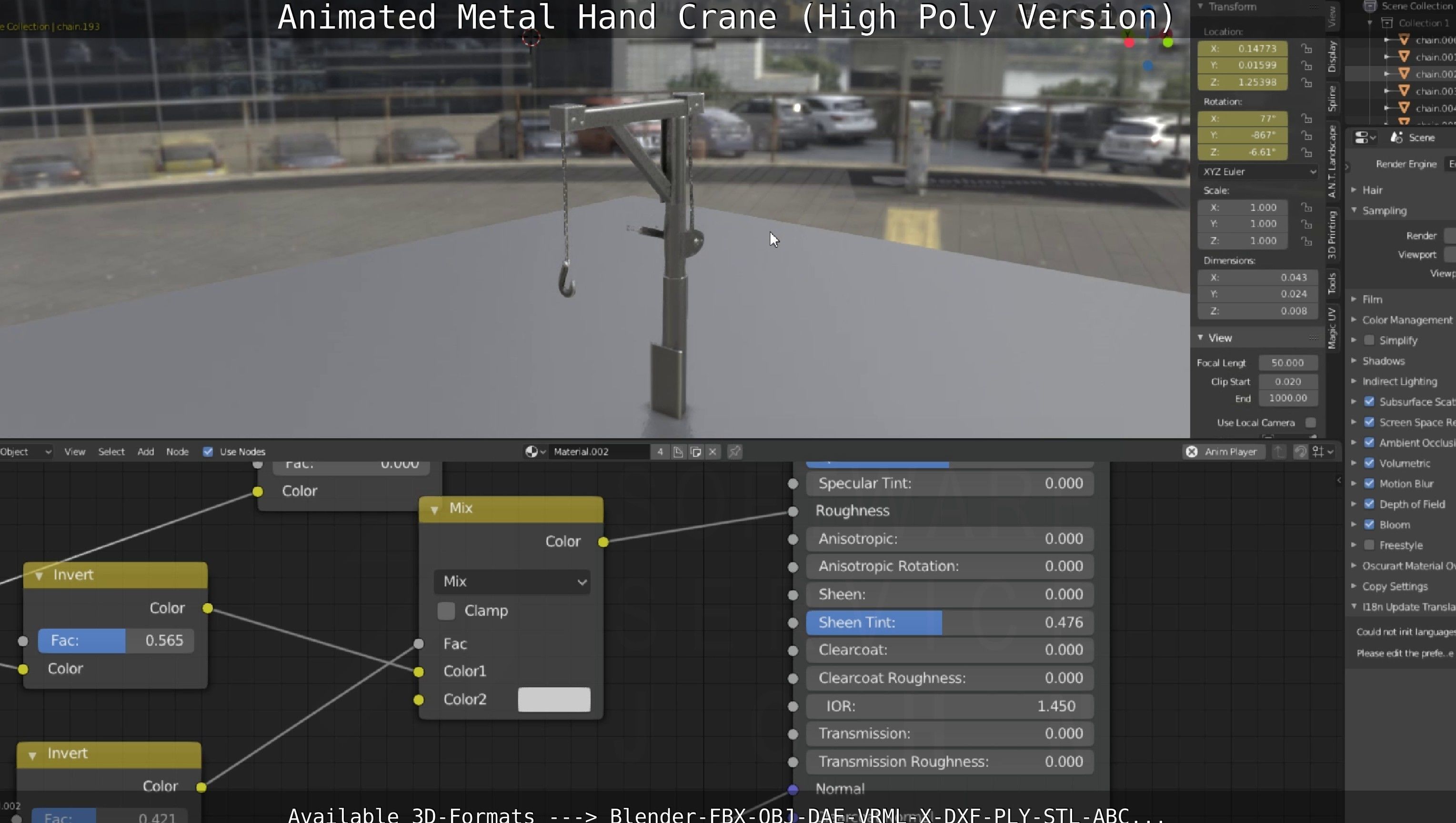Disable the Motion Blur checkbox

pyautogui.click(x=1369, y=483)
